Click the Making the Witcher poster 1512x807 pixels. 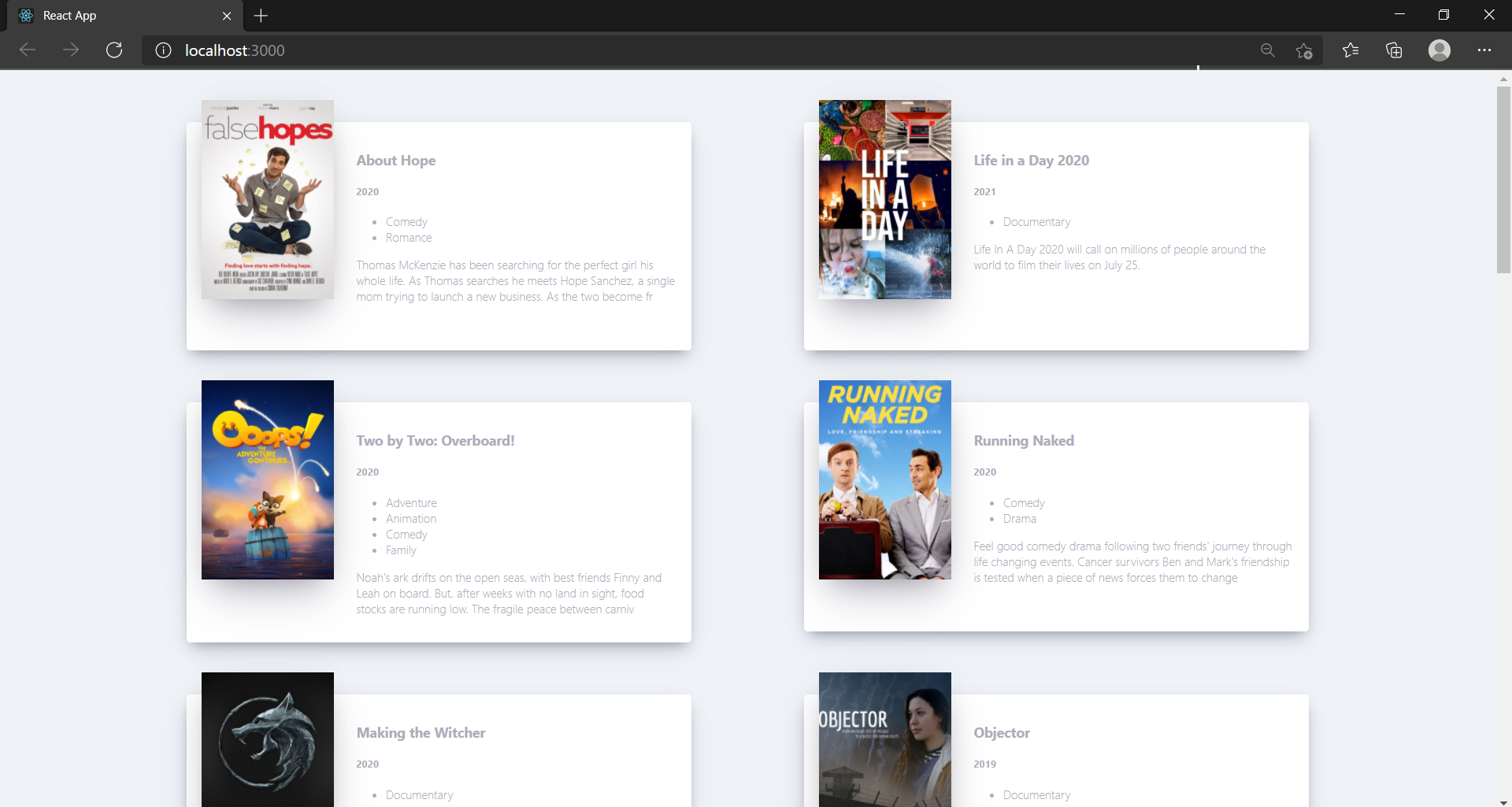pyautogui.click(x=268, y=739)
